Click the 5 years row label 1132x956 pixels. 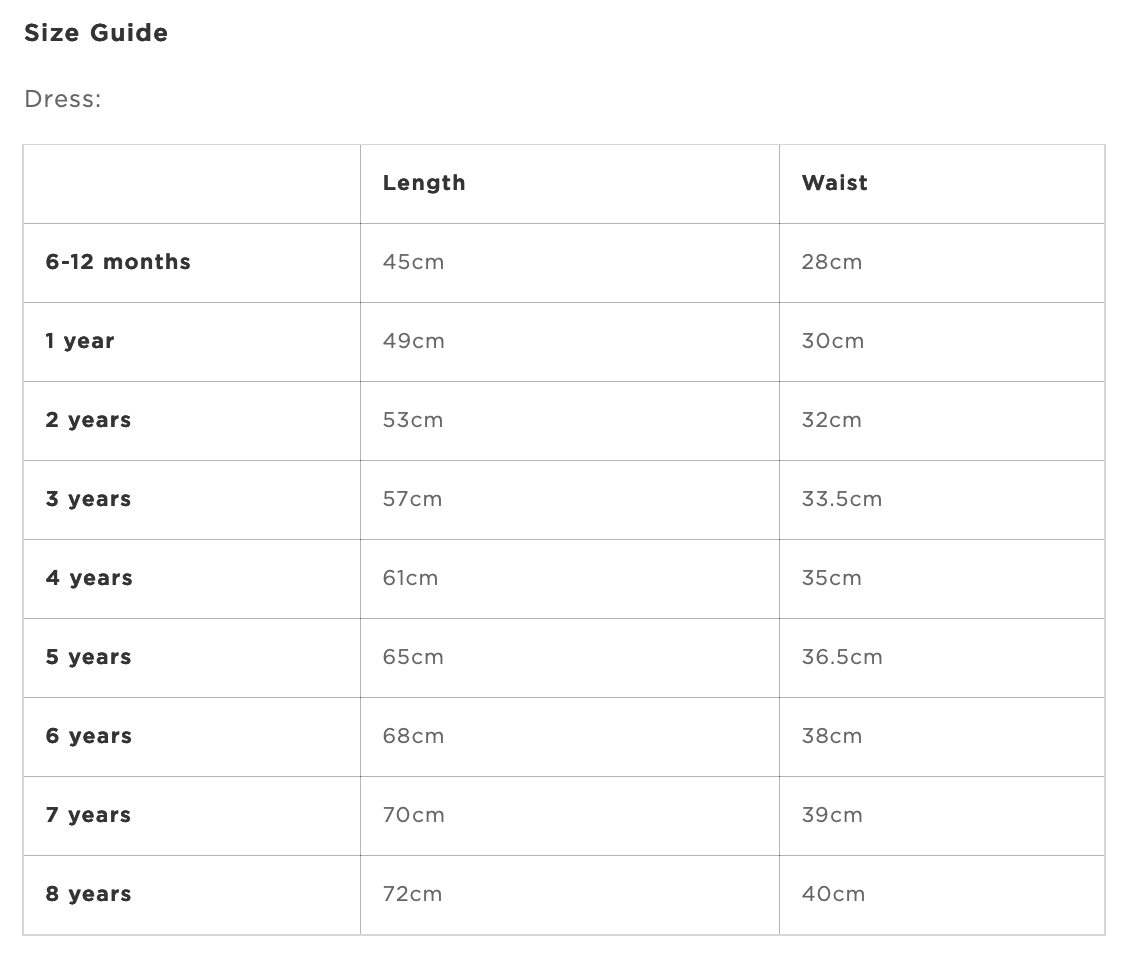click(x=88, y=657)
